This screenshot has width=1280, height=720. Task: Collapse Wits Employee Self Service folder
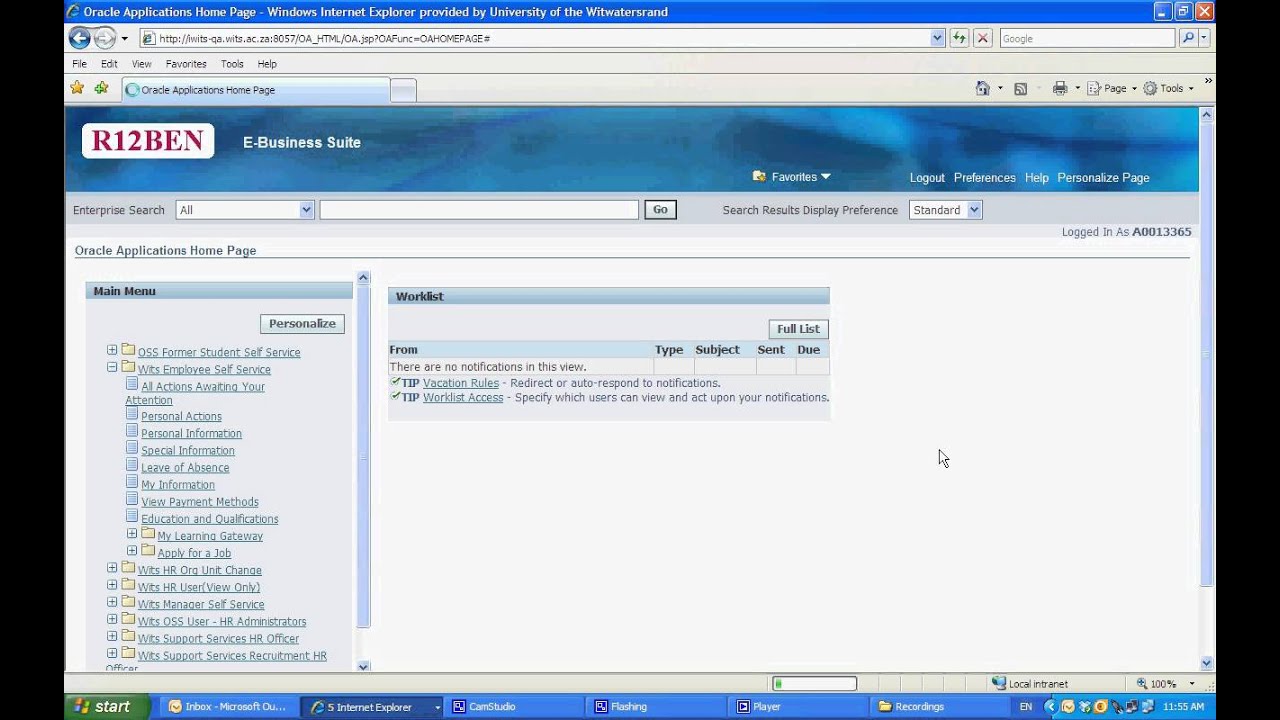pyautogui.click(x=112, y=367)
